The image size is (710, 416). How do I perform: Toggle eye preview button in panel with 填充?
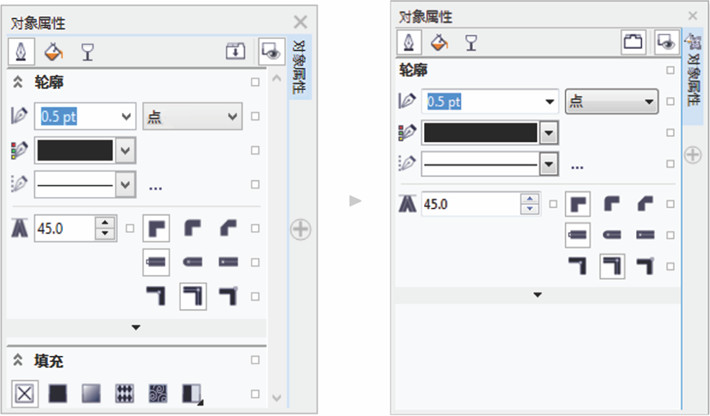pyautogui.click(x=271, y=51)
